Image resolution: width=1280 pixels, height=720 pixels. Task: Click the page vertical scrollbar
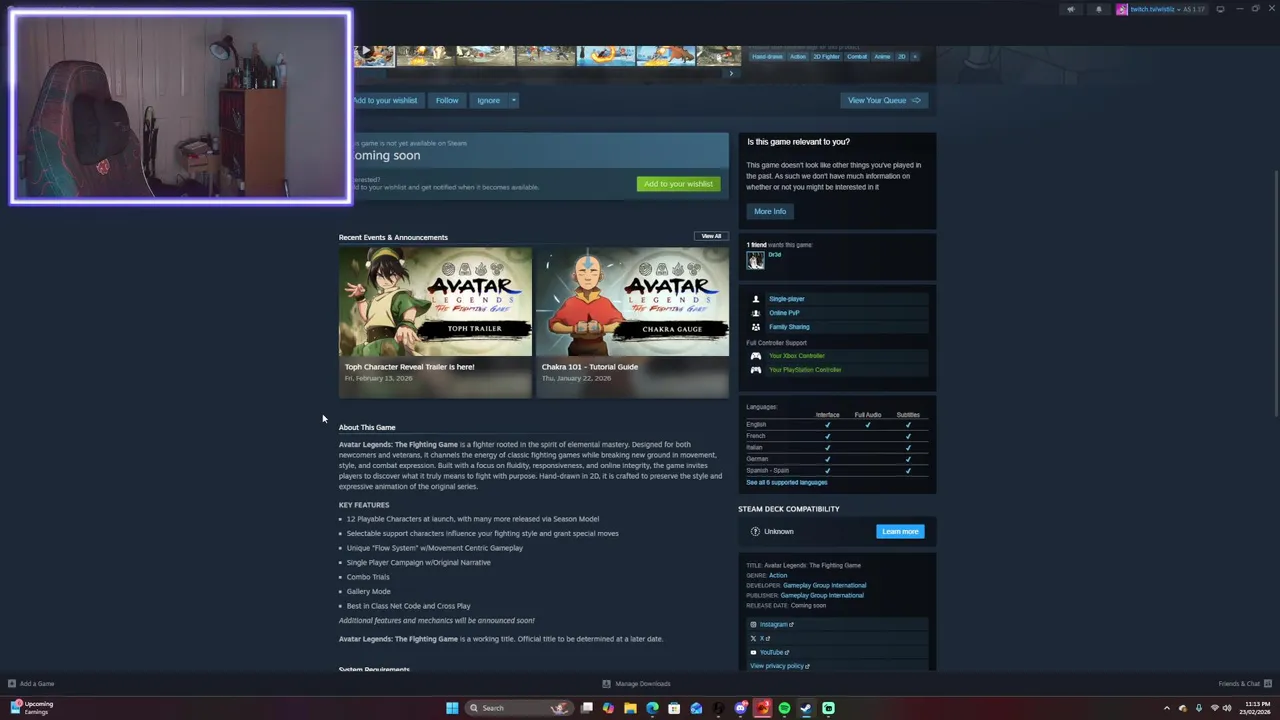click(1275, 295)
